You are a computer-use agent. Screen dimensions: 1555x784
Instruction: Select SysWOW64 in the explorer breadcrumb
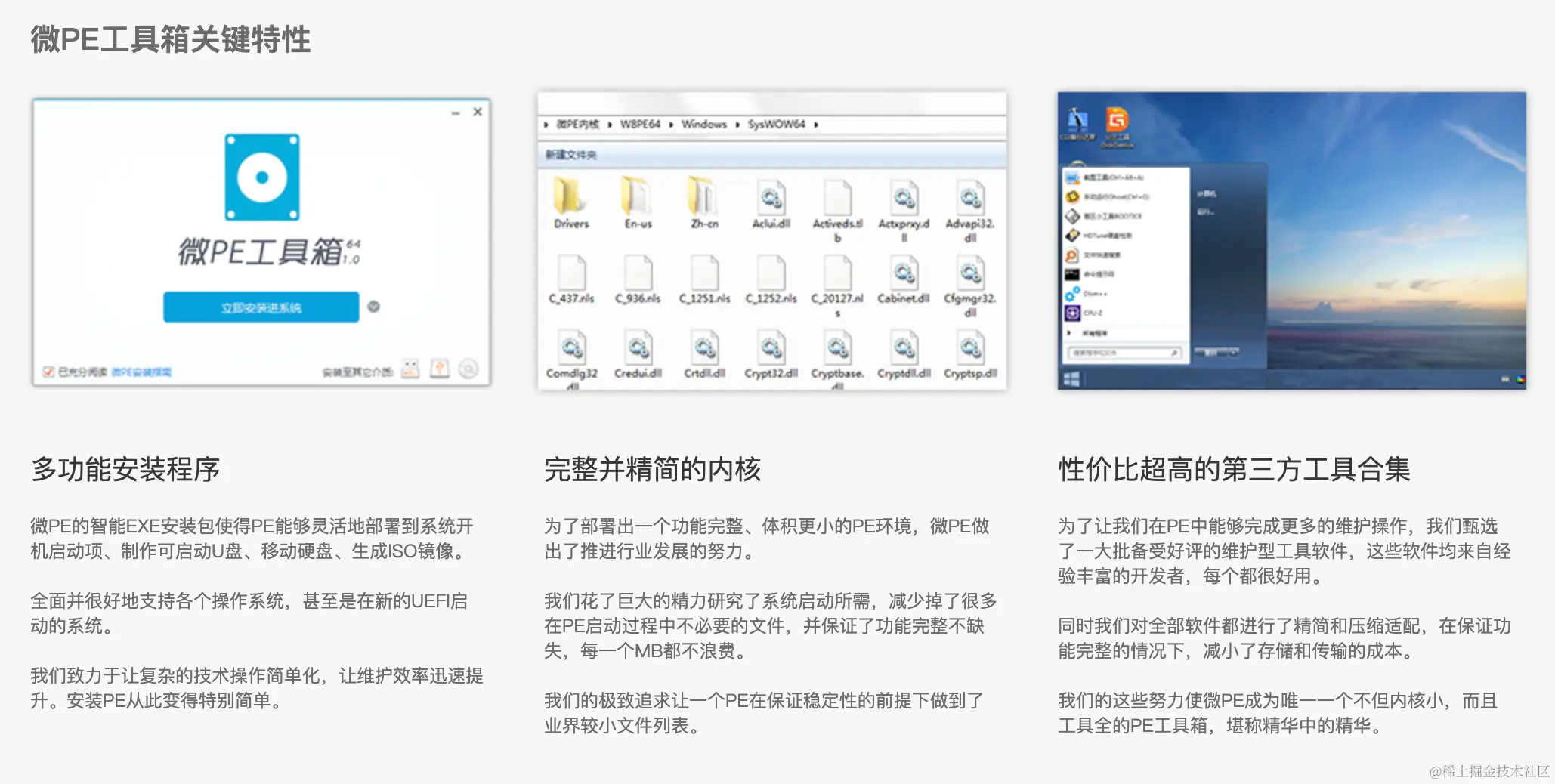[x=776, y=124]
